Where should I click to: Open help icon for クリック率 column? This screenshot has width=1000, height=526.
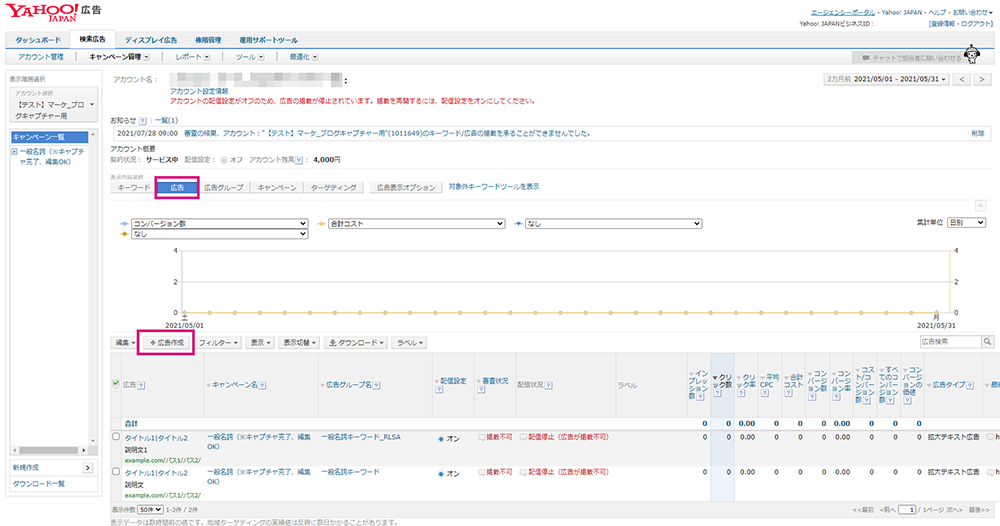(x=741, y=393)
